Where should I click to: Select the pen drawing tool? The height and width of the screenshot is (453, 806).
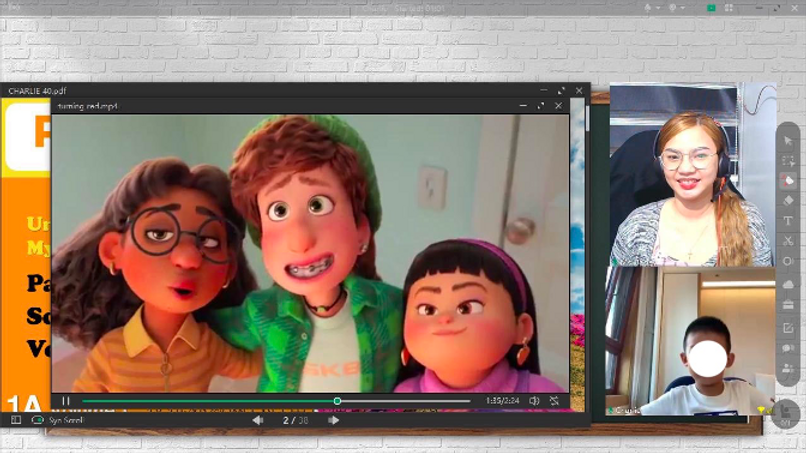788,181
